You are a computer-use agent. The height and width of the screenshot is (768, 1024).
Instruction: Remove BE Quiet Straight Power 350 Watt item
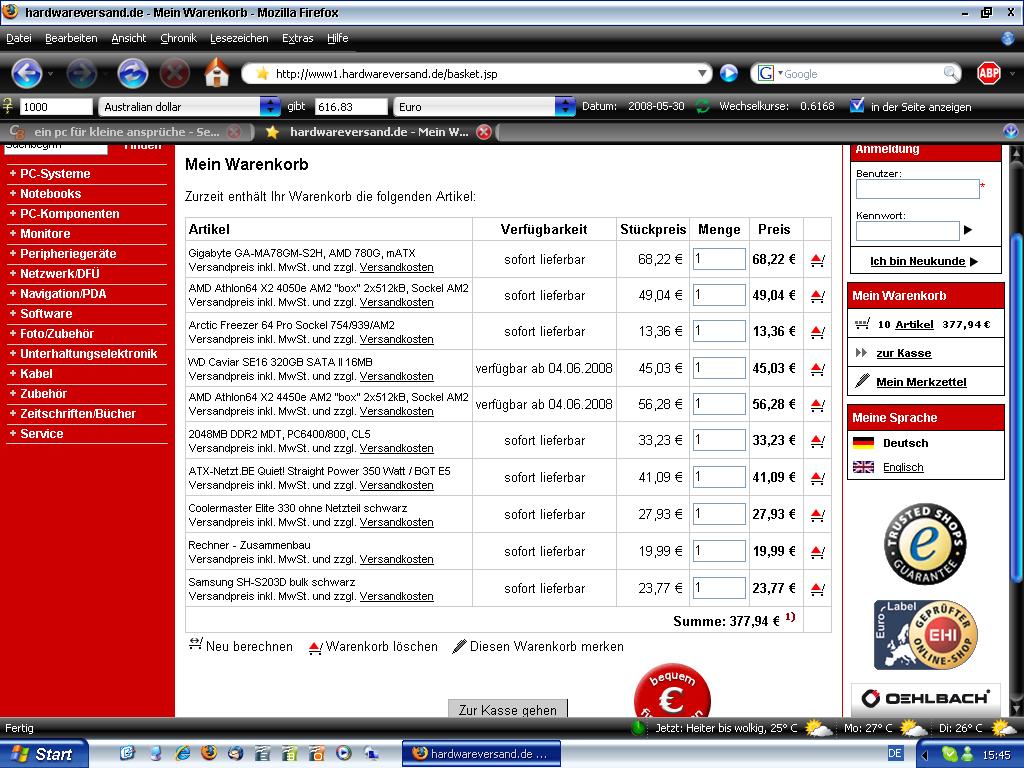(817, 478)
